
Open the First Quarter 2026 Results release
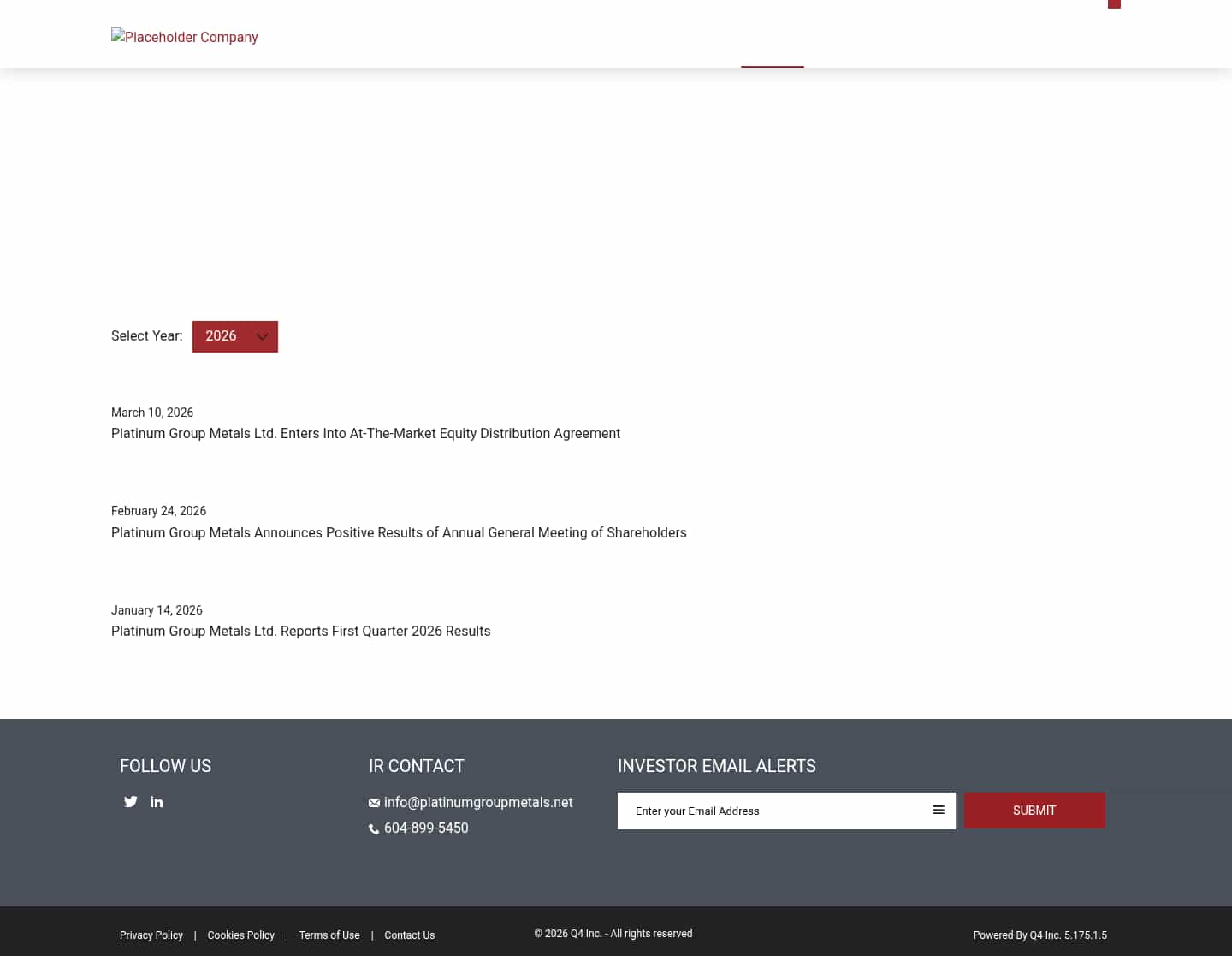point(300,631)
